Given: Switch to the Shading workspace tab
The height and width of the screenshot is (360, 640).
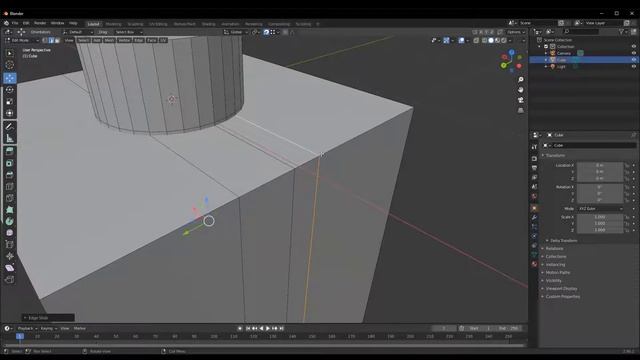Looking at the screenshot, I should tap(208, 24).
